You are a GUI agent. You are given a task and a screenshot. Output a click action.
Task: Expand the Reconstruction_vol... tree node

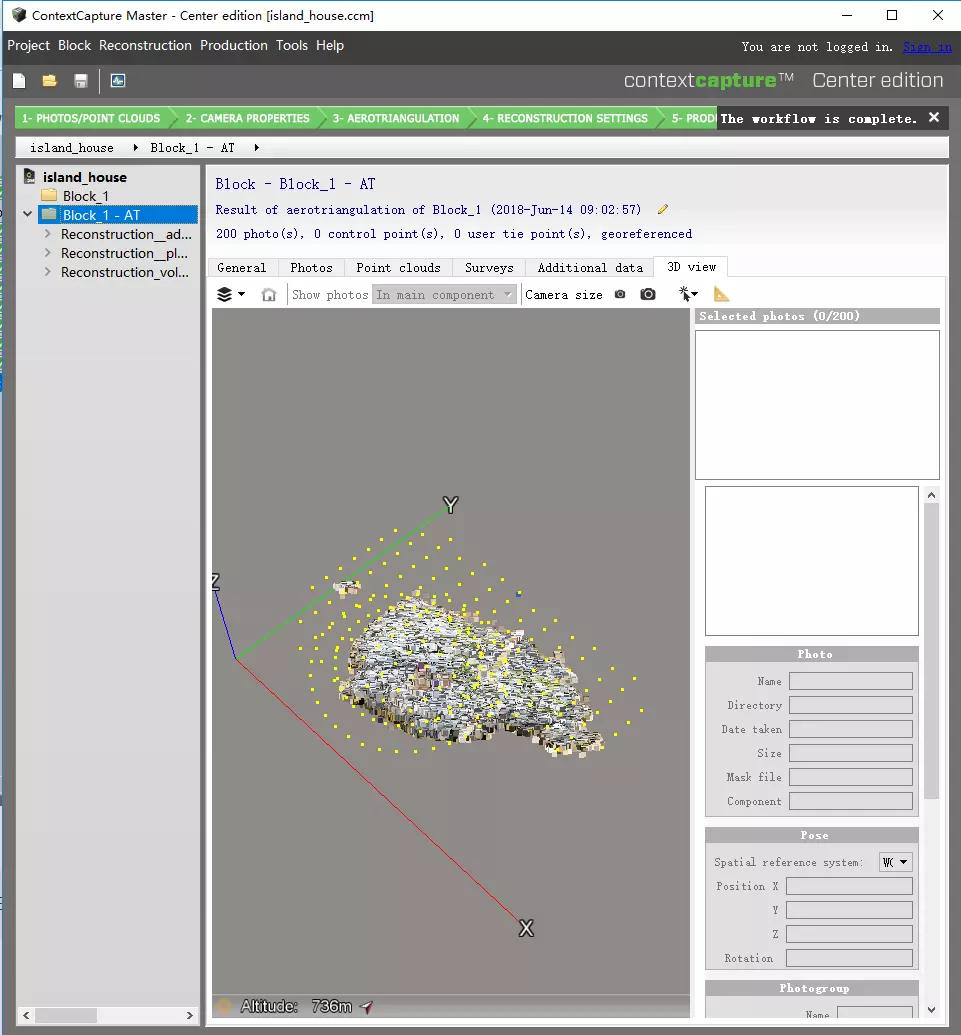[48, 272]
